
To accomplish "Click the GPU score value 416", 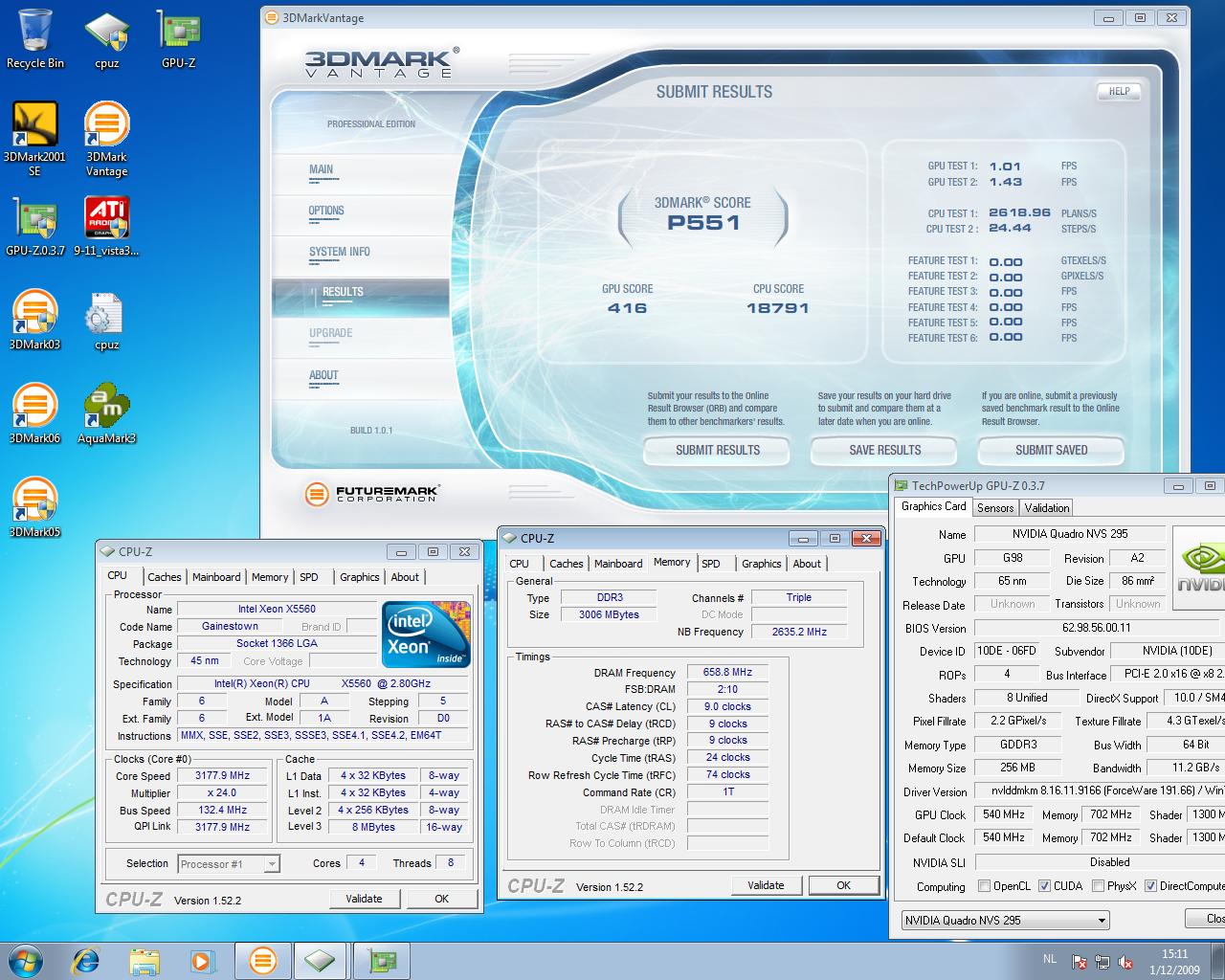I will [x=628, y=308].
